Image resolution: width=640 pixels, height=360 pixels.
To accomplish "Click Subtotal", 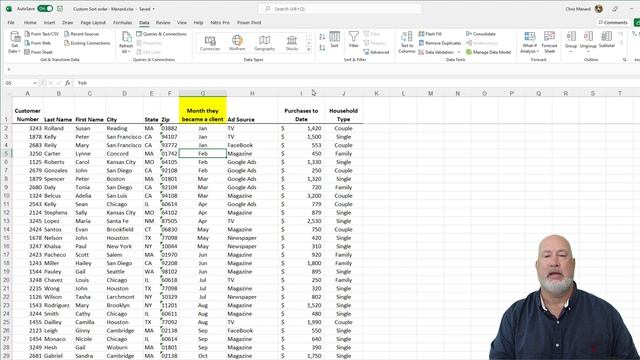I will (x=607, y=40).
